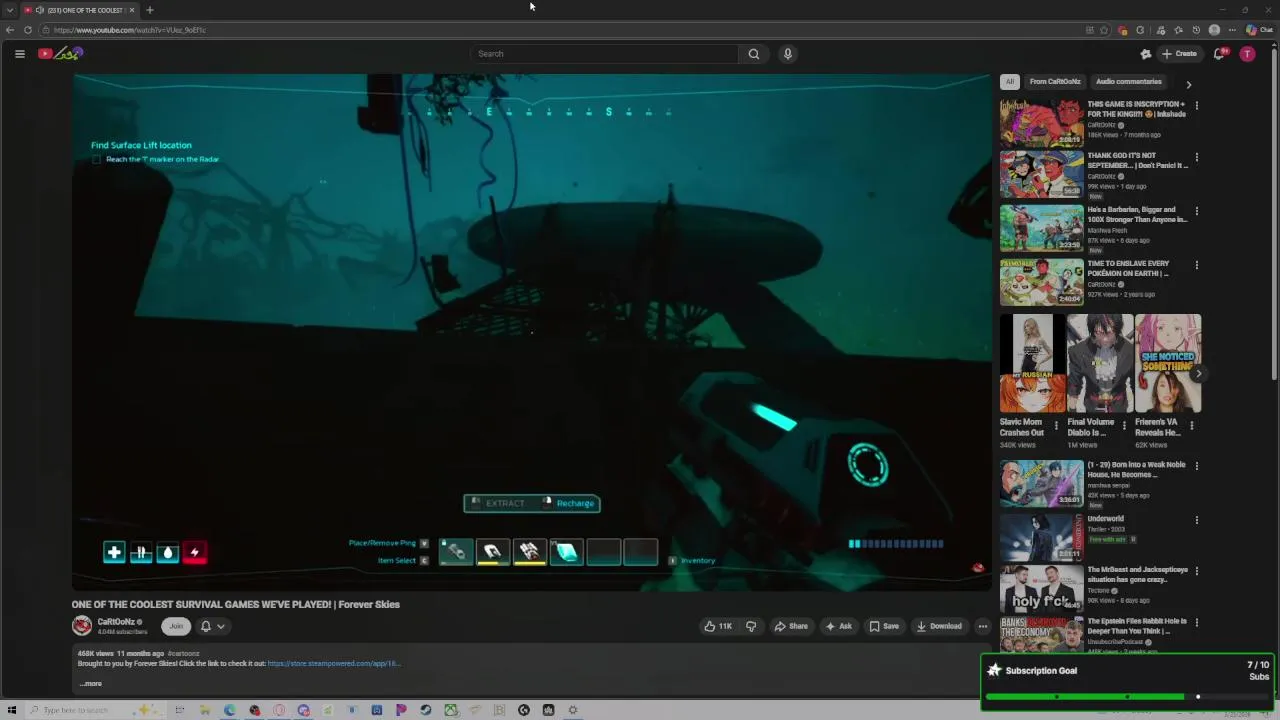Join the CaRtOoNz channel
1280x720 pixels.
click(x=176, y=626)
